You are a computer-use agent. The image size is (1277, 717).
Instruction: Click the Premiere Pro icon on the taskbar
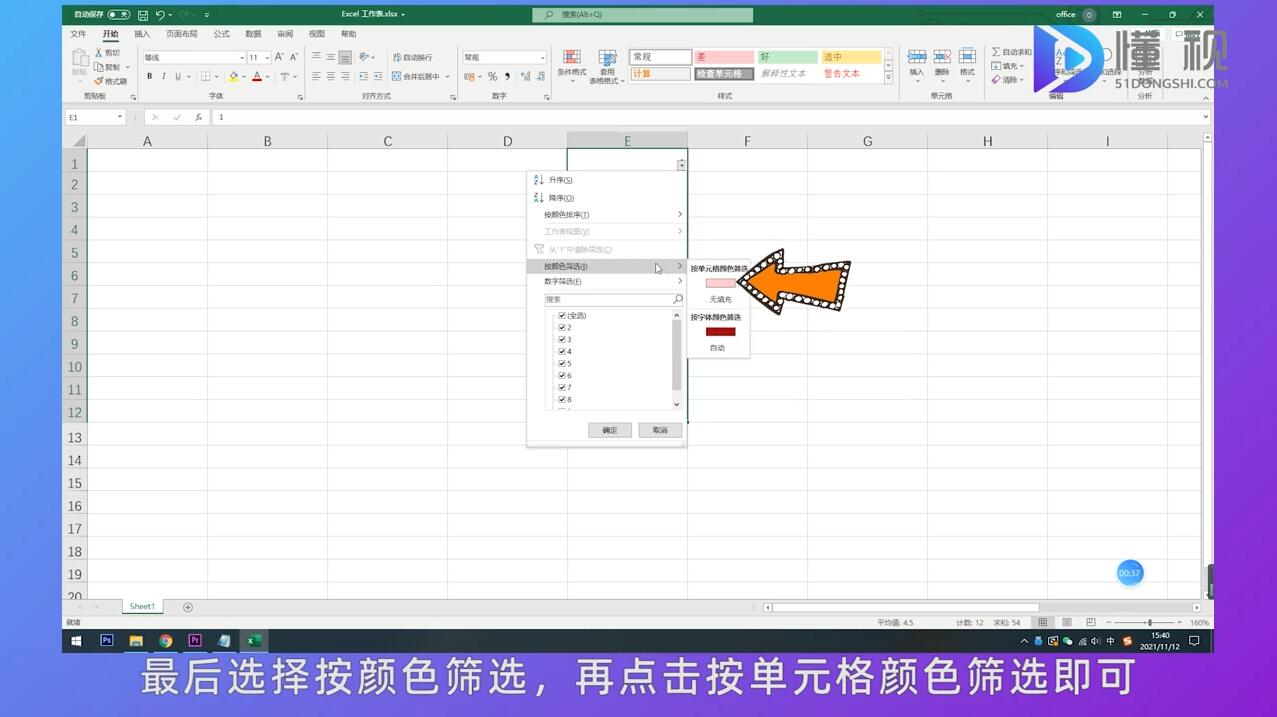pyautogui.click(x=195, y=641)
